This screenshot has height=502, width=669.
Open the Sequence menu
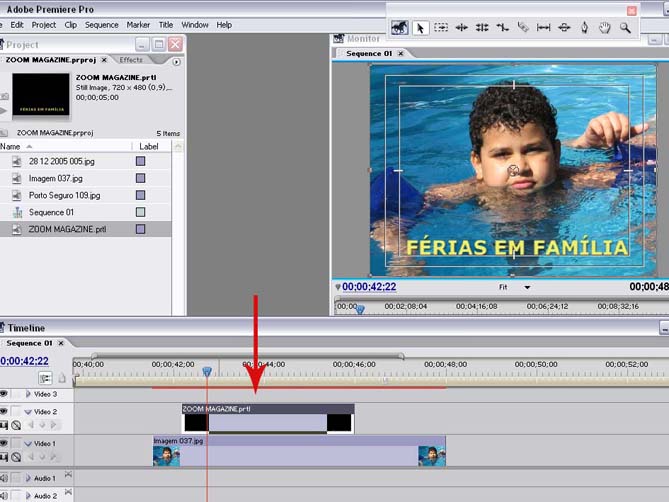tap(101, 24)
